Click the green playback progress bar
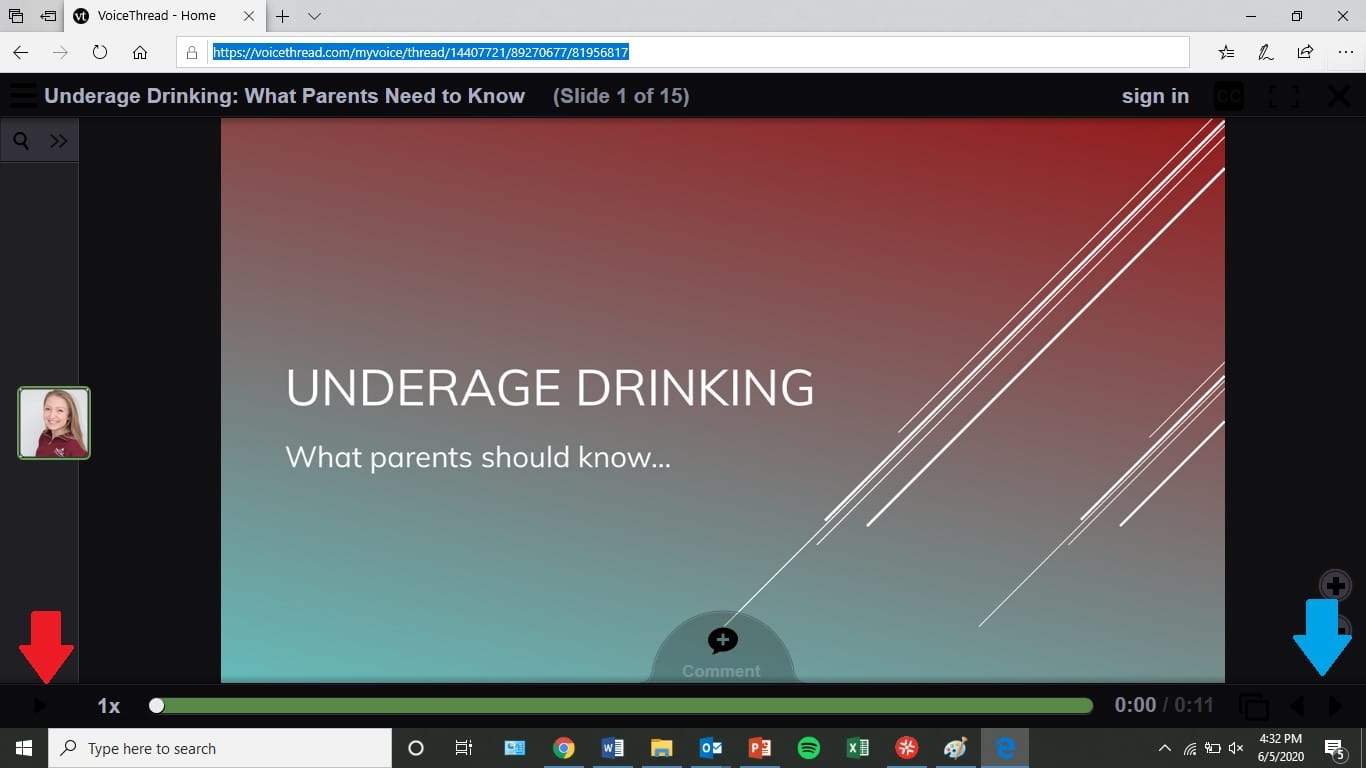 click(620, 706)
